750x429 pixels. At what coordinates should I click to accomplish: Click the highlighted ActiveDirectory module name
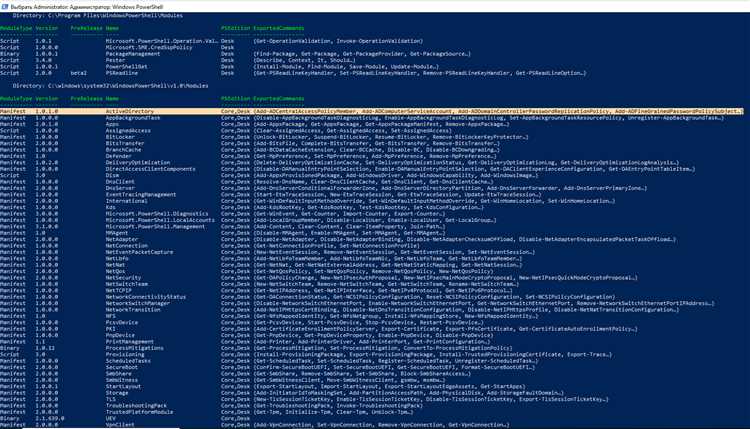click(130, 111)
